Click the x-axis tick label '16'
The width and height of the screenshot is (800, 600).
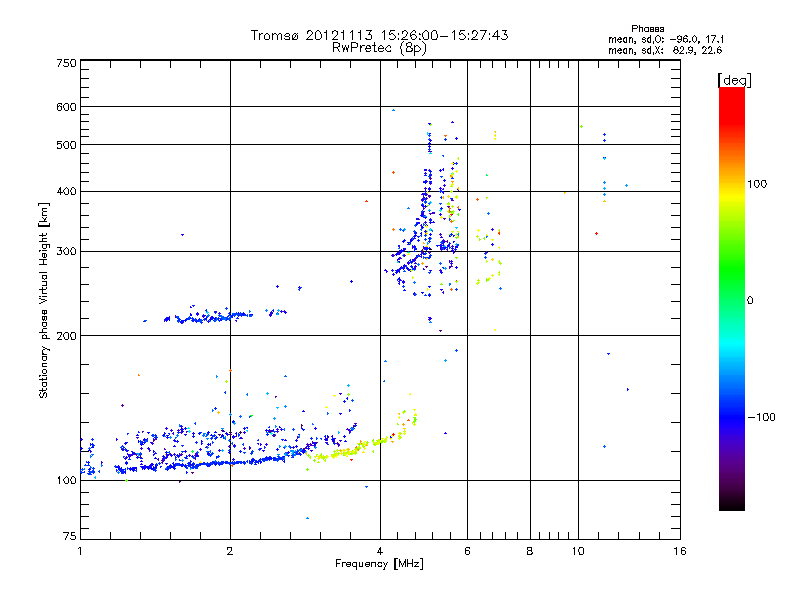point(680,551)
